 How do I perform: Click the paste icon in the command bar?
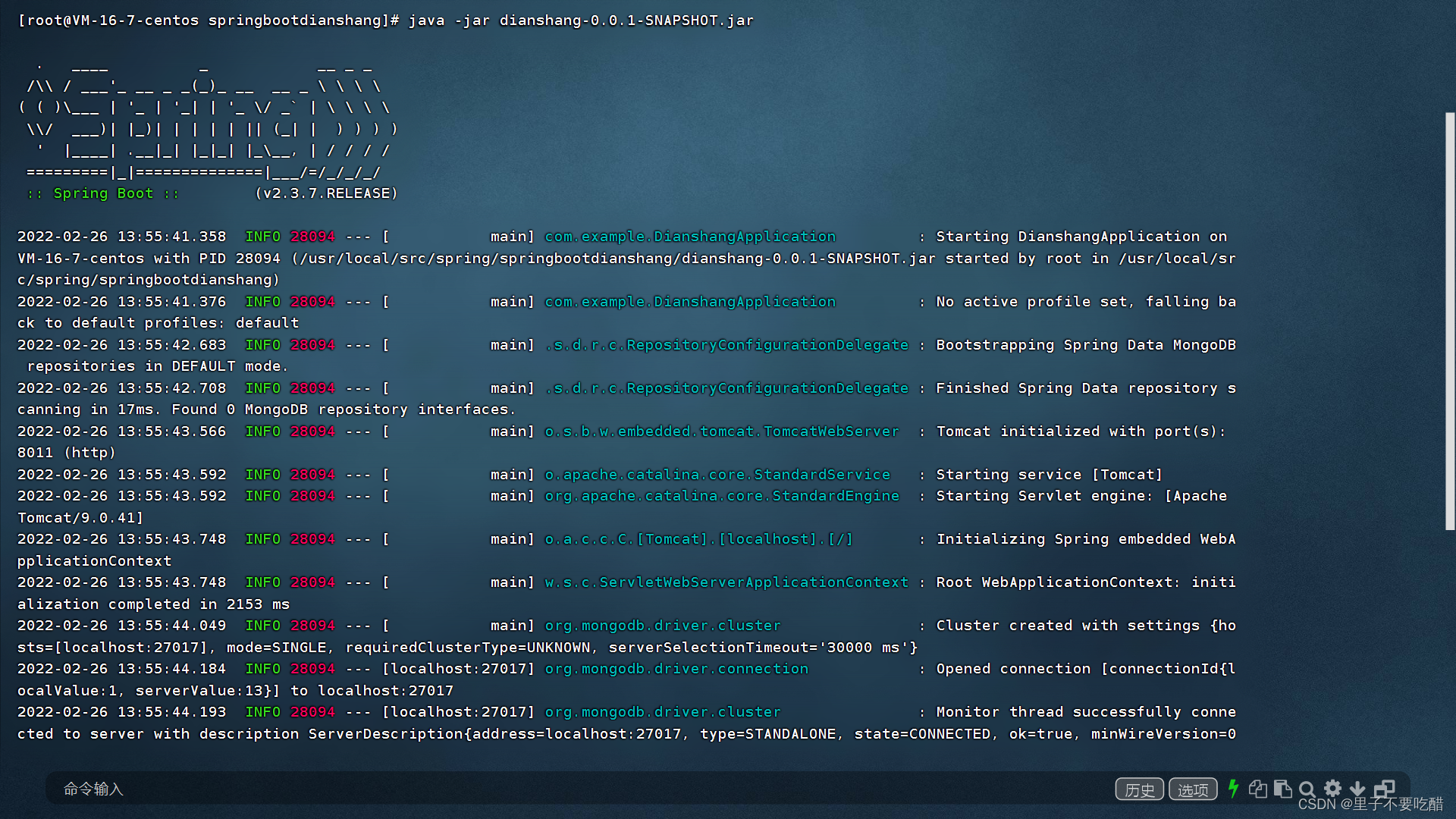point(1282,789)
